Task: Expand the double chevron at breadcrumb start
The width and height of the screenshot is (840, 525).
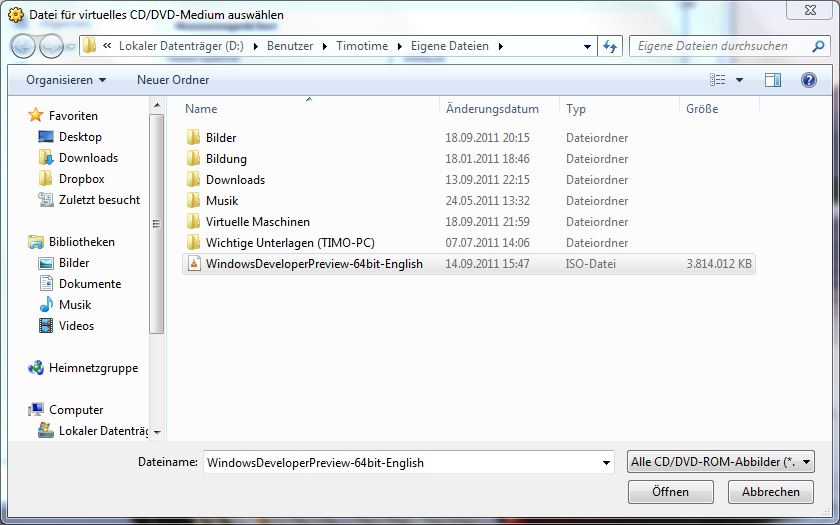Action: point(107,46)
